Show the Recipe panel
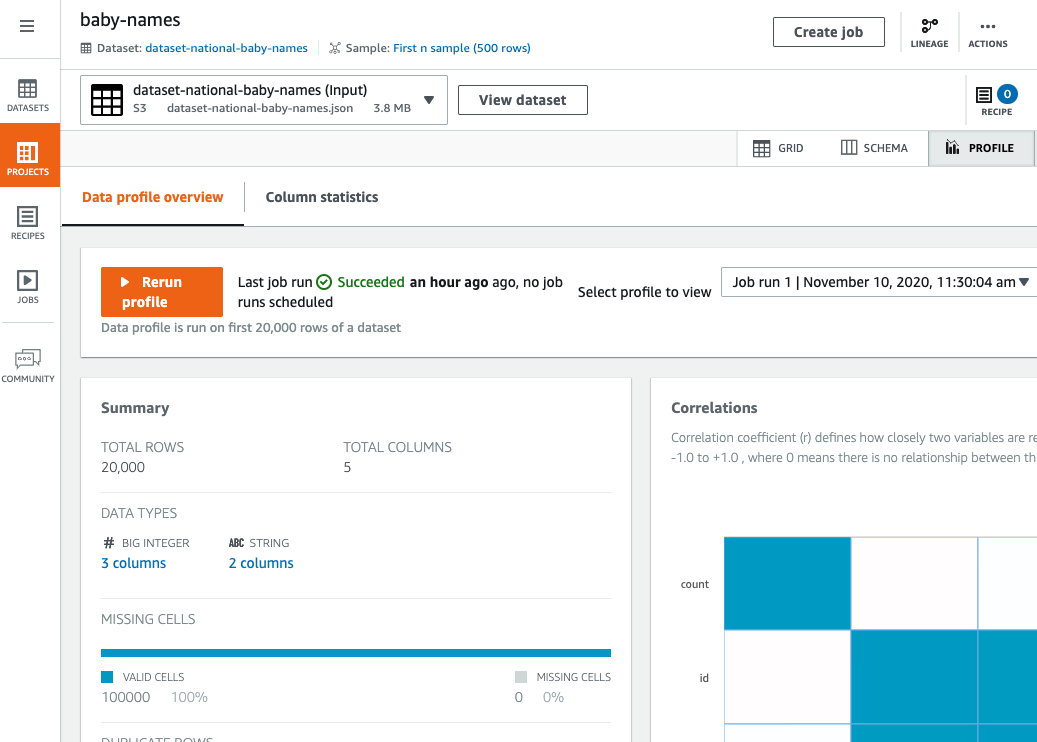Image resolution: width=1037 pixels, height=742 pixels. 996,100
